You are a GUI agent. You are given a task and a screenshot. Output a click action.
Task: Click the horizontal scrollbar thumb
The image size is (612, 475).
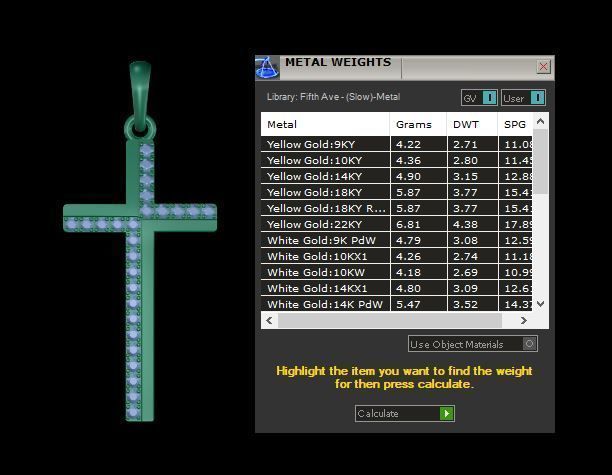[390, 320]
